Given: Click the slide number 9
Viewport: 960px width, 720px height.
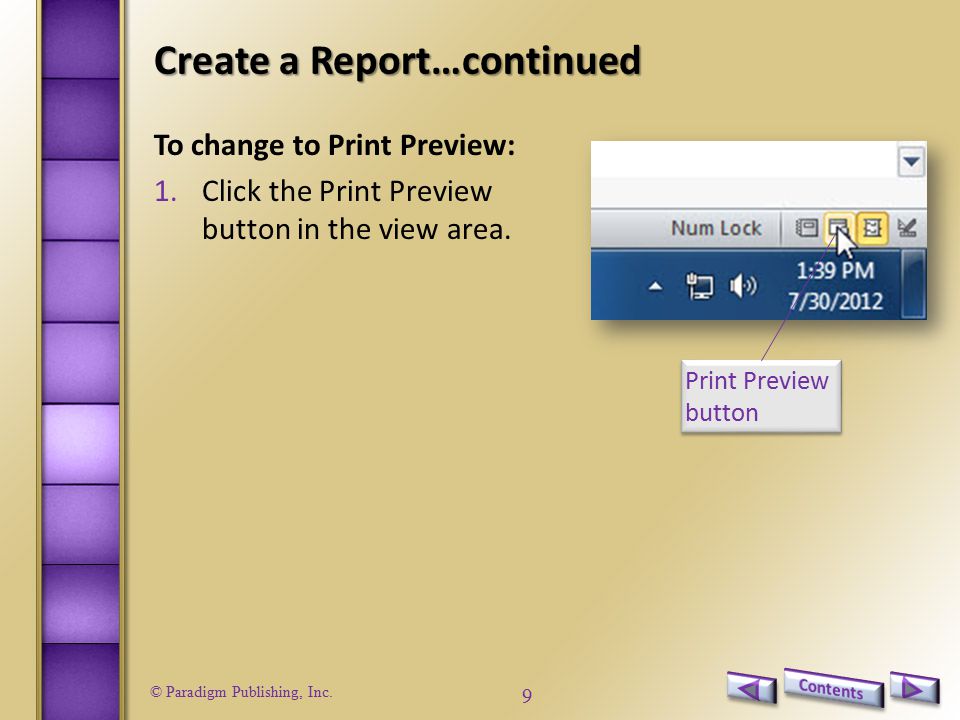Looking at the screenshot, I should tap(527, 695).
